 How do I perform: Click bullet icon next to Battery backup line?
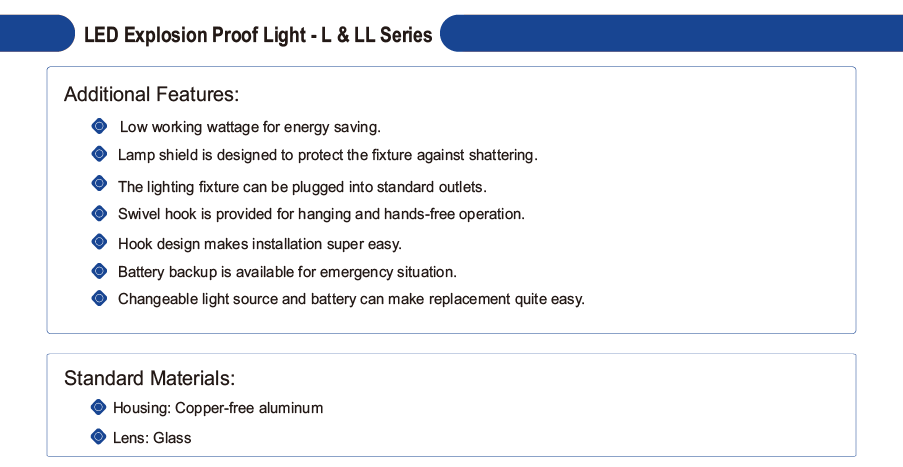point(99,270)
